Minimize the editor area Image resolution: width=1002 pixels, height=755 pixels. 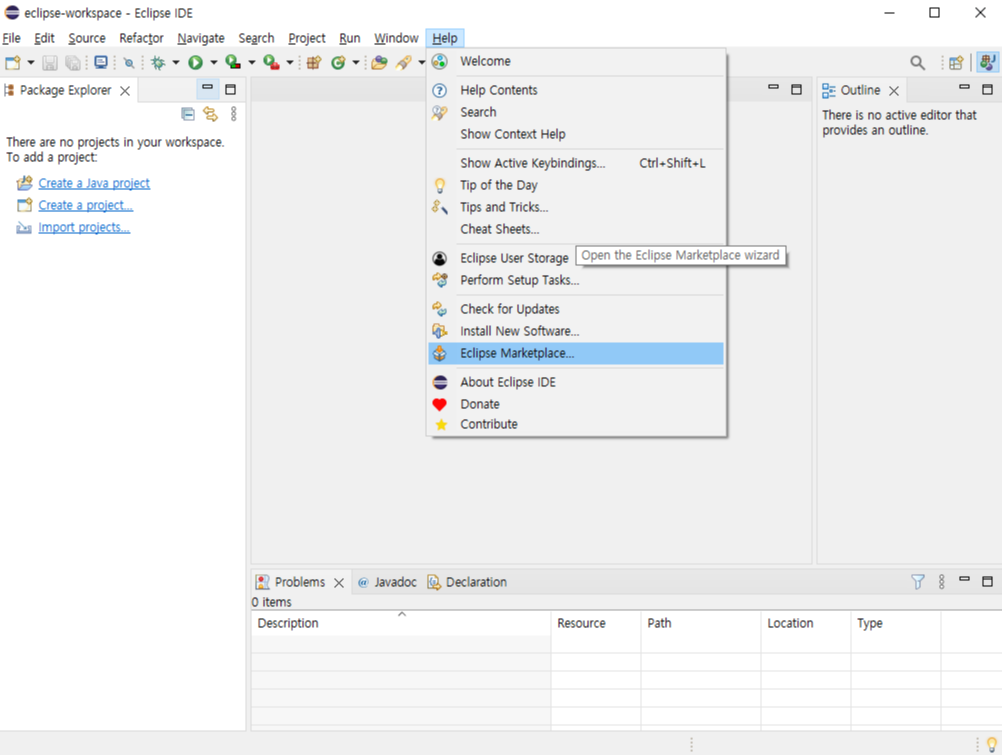773,88
